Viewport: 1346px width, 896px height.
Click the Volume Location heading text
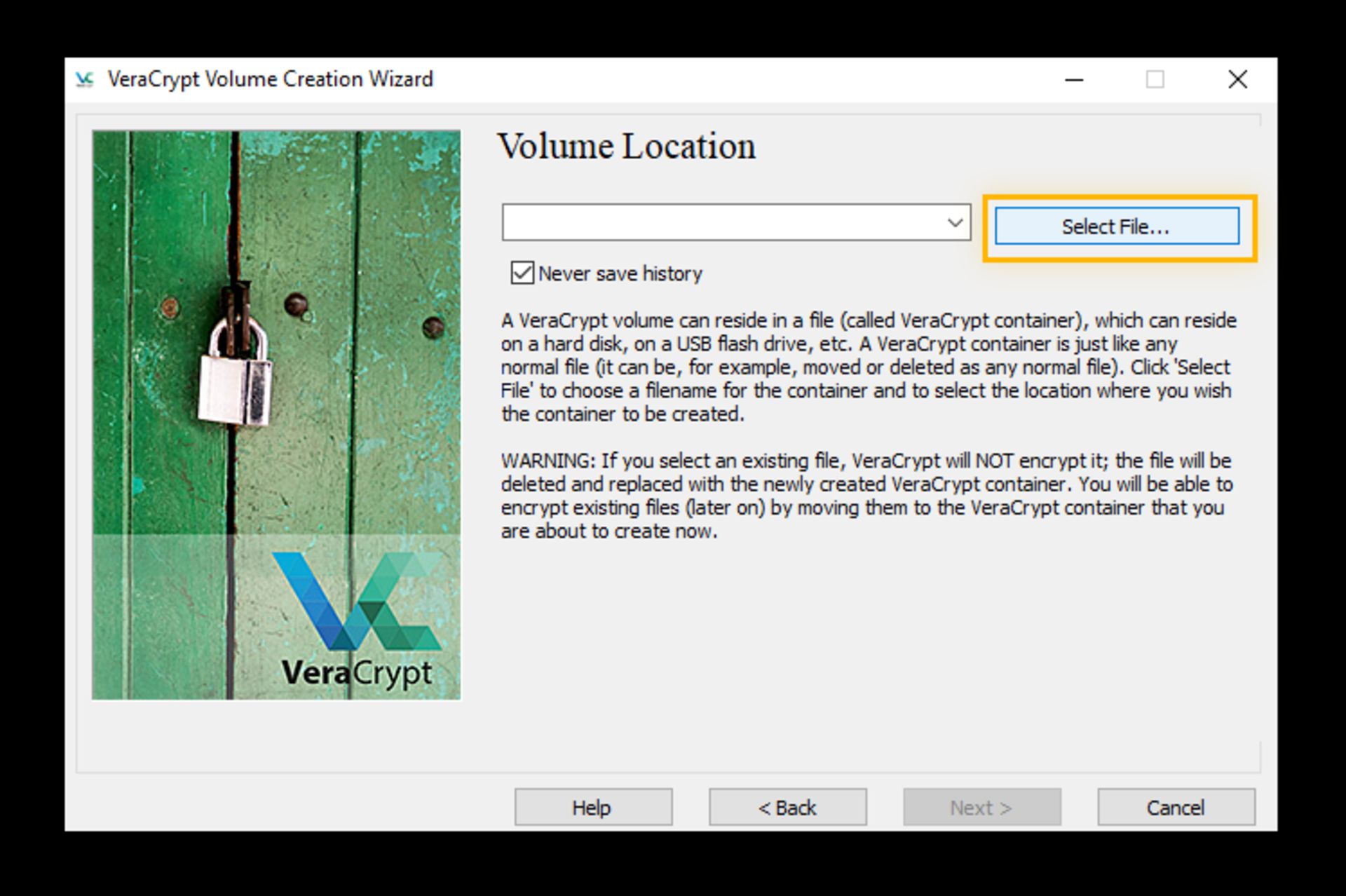tap(627, 147)
